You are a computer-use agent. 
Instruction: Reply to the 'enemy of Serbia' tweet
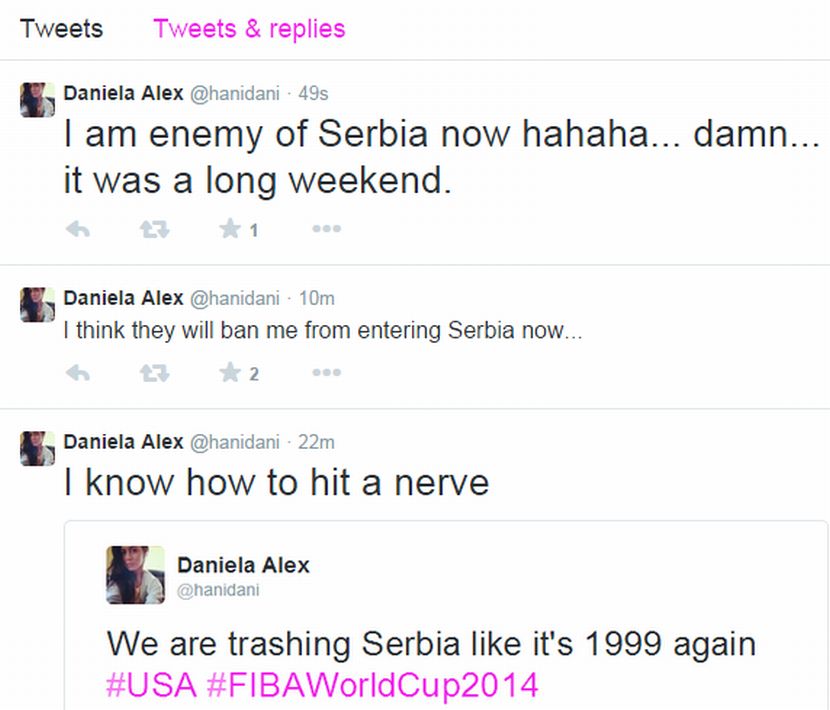pyautogui.click(x=77, y=230)
